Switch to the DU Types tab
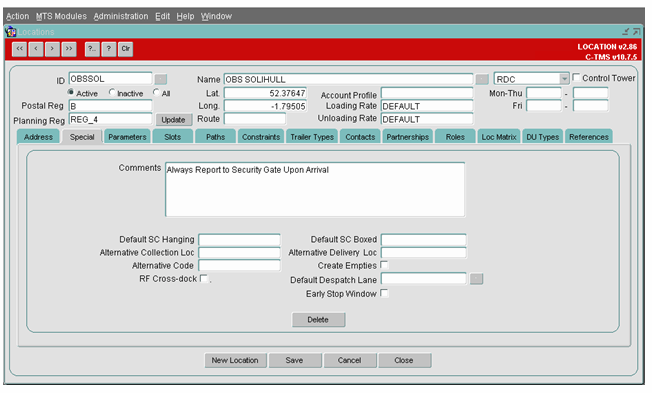652x393 pixels. (542, 137)
